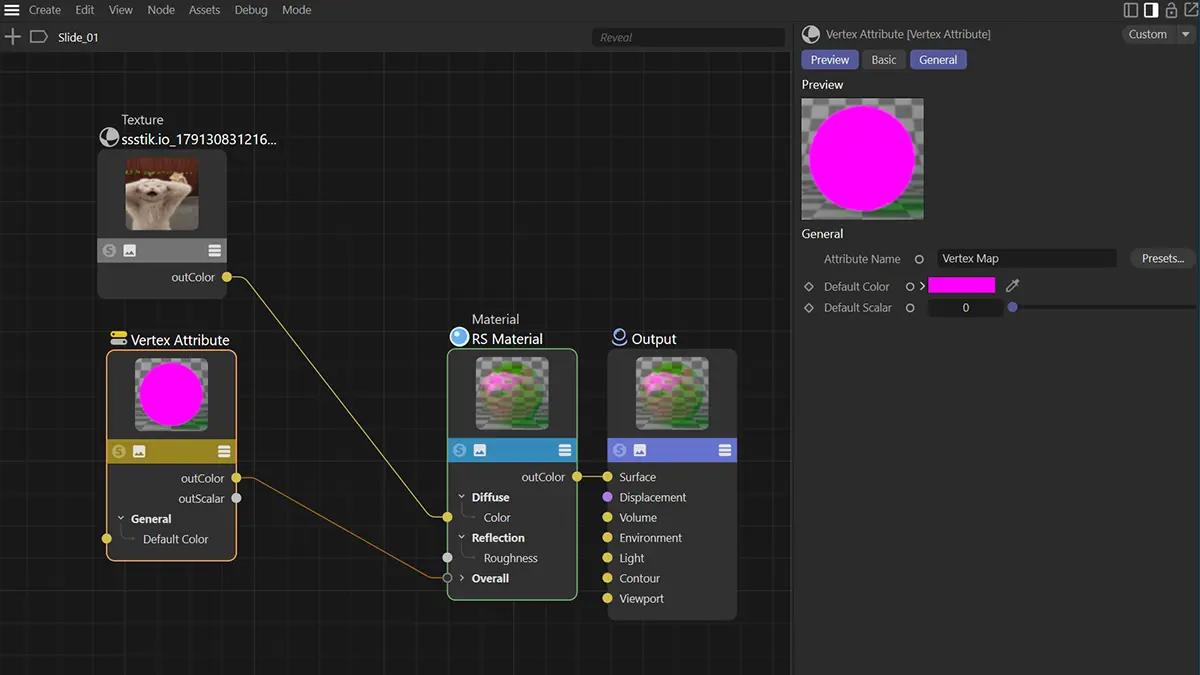Click the image icon on Vertex Attribute node
The width and height of the screenshot is (1200, 675).
click(139, 452)
